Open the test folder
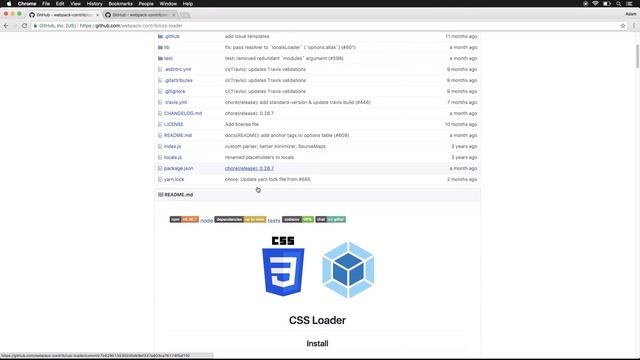Image resolution: width=640 pixels, height=360 pixels. [x=168, y=58]
